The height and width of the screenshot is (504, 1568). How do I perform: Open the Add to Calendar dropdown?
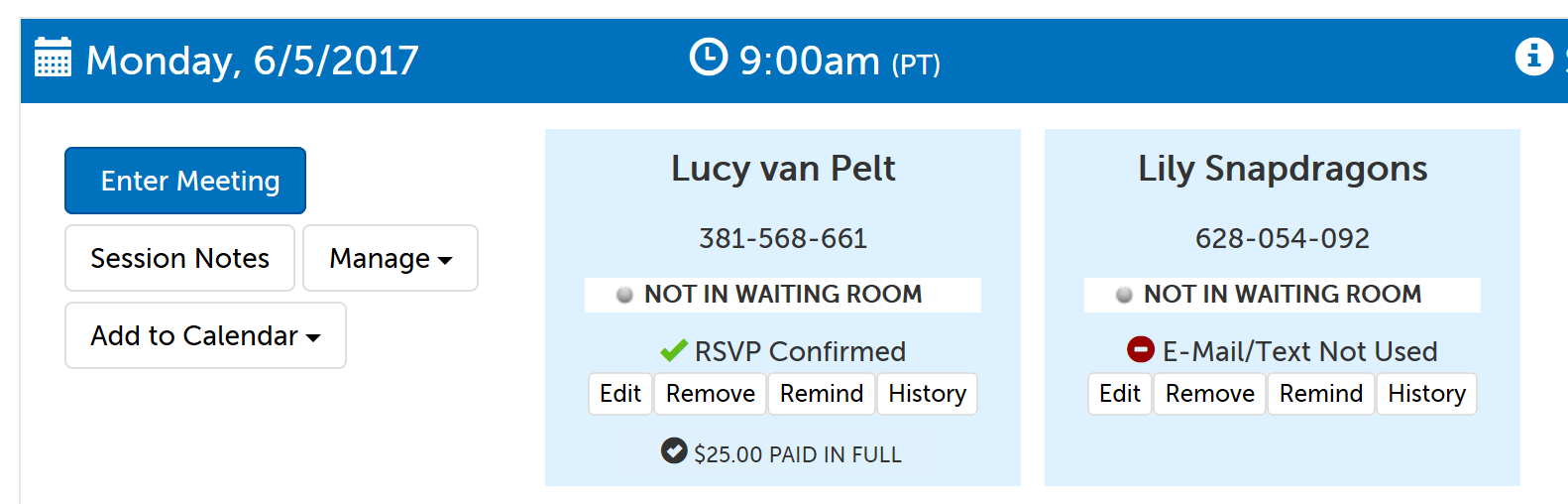pyautogui.click(x=205, y=335)
